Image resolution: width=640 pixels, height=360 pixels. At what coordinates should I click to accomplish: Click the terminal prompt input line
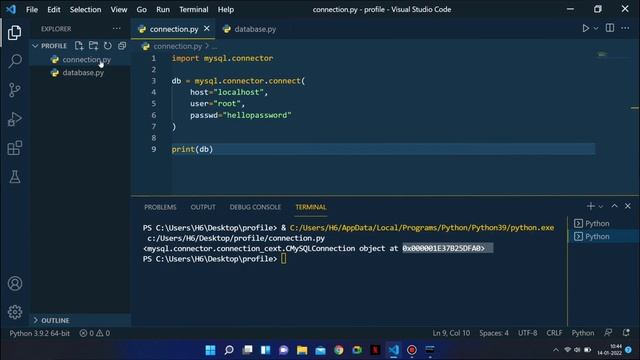[284, 259]
